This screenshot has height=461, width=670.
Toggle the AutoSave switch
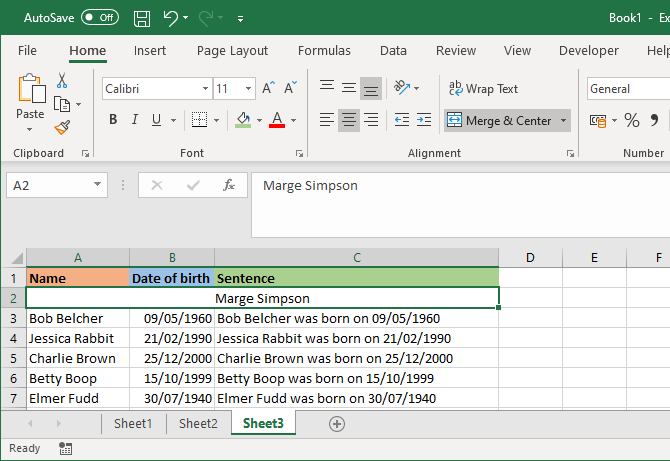[100, 18]
